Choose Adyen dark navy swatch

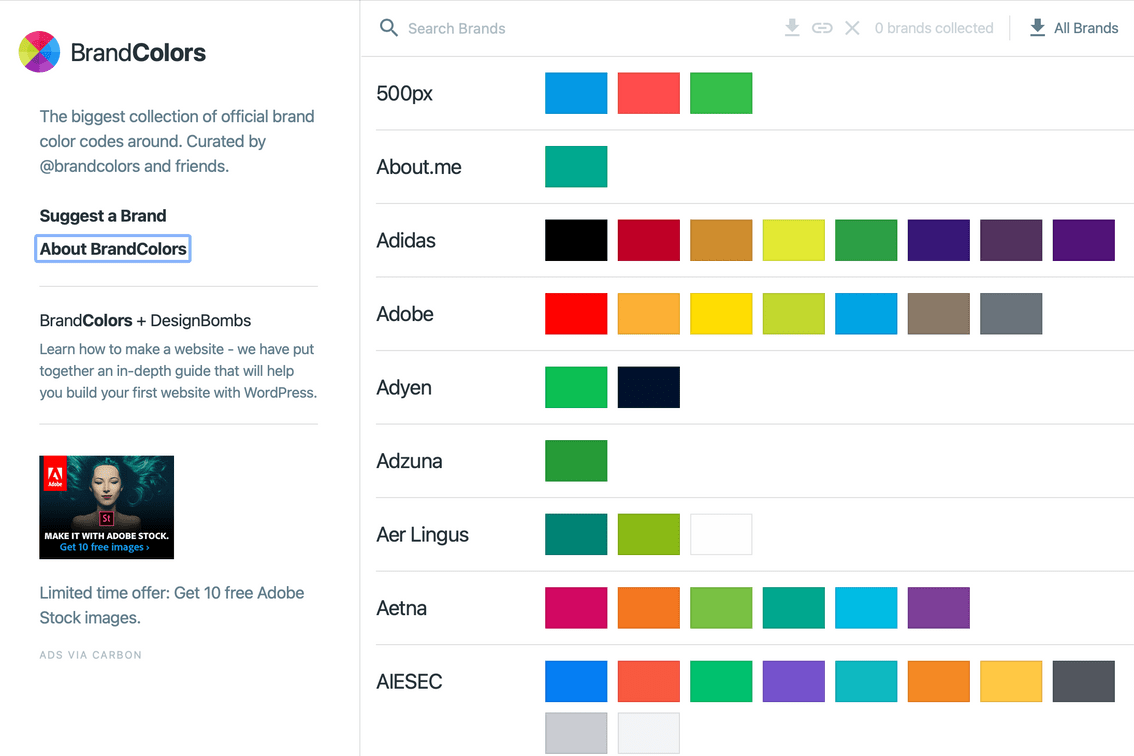(x=649, y=387)
